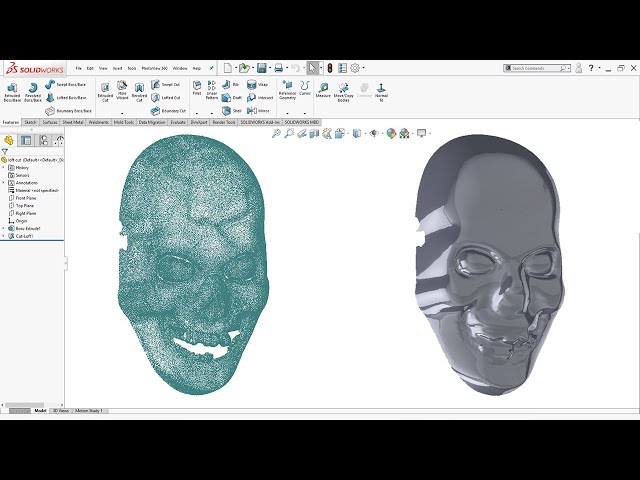Select the Extruded Boss/Base tool
This screenshot has height=480, width=640.
coord(12,92)
